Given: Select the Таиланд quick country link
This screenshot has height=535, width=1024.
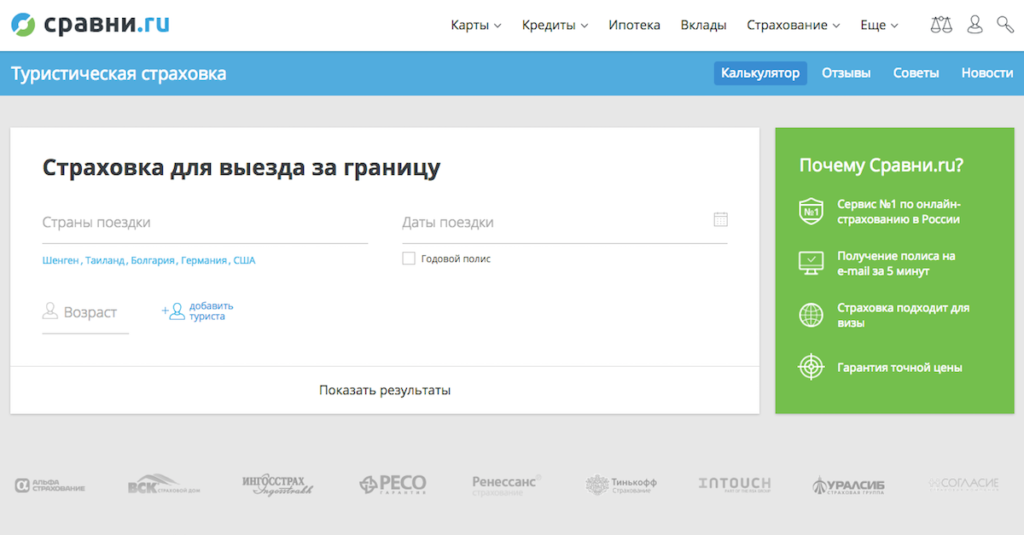Looking at the screenshot, I should (105, 260).
